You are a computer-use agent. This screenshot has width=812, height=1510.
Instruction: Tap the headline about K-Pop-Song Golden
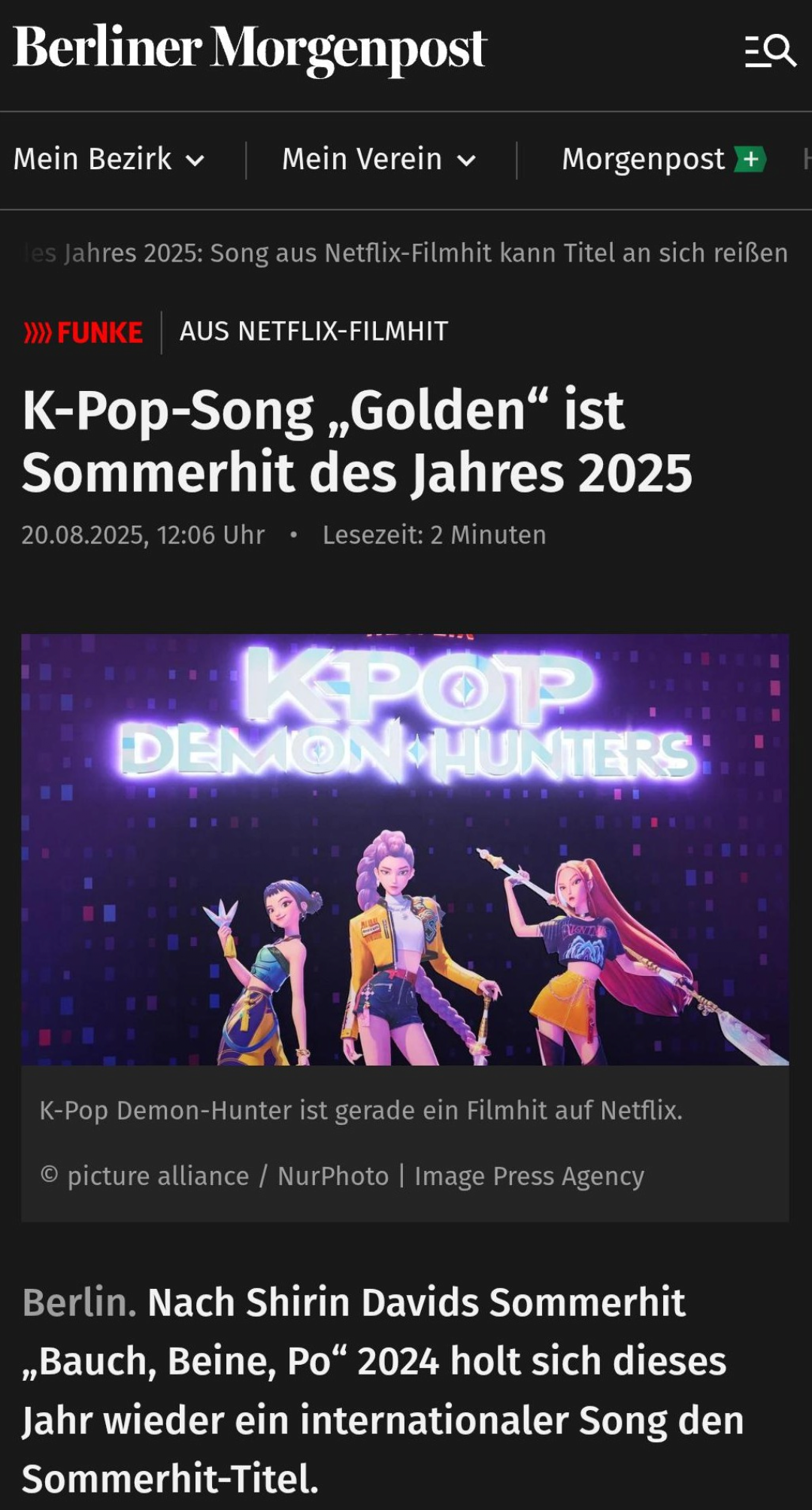pos(357,441)
